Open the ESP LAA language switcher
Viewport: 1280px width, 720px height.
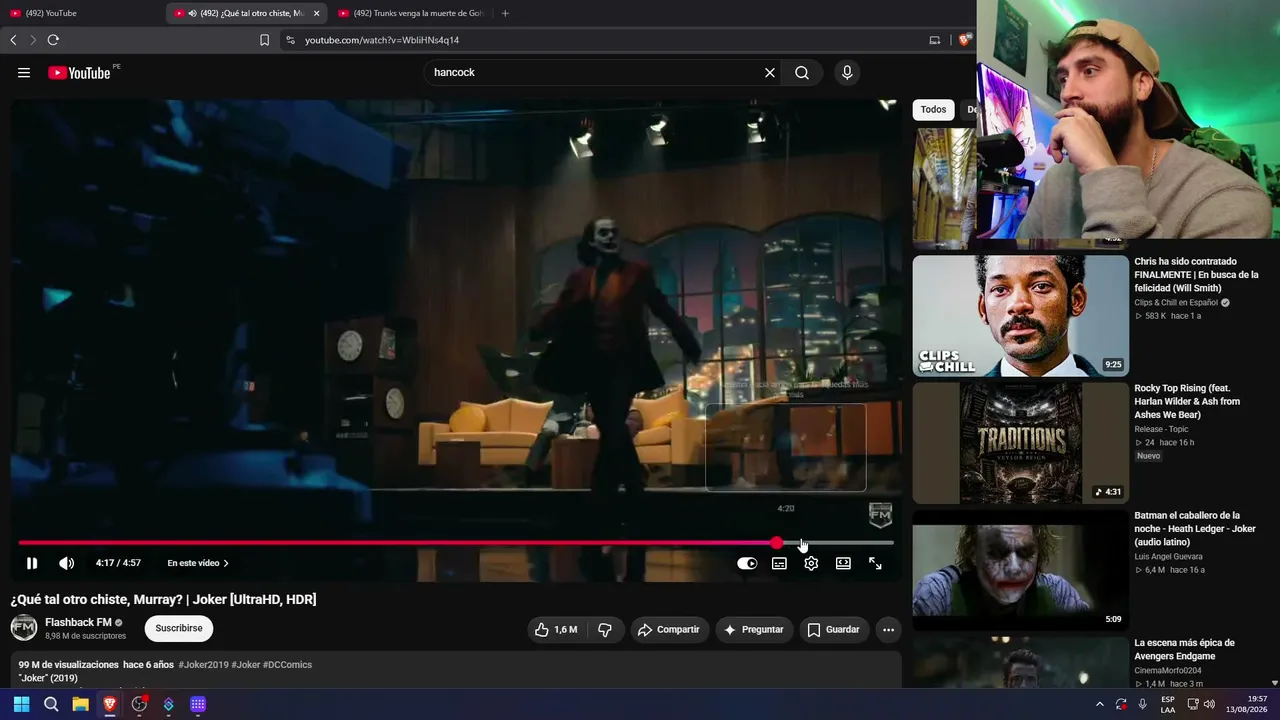coord(1168,704)
